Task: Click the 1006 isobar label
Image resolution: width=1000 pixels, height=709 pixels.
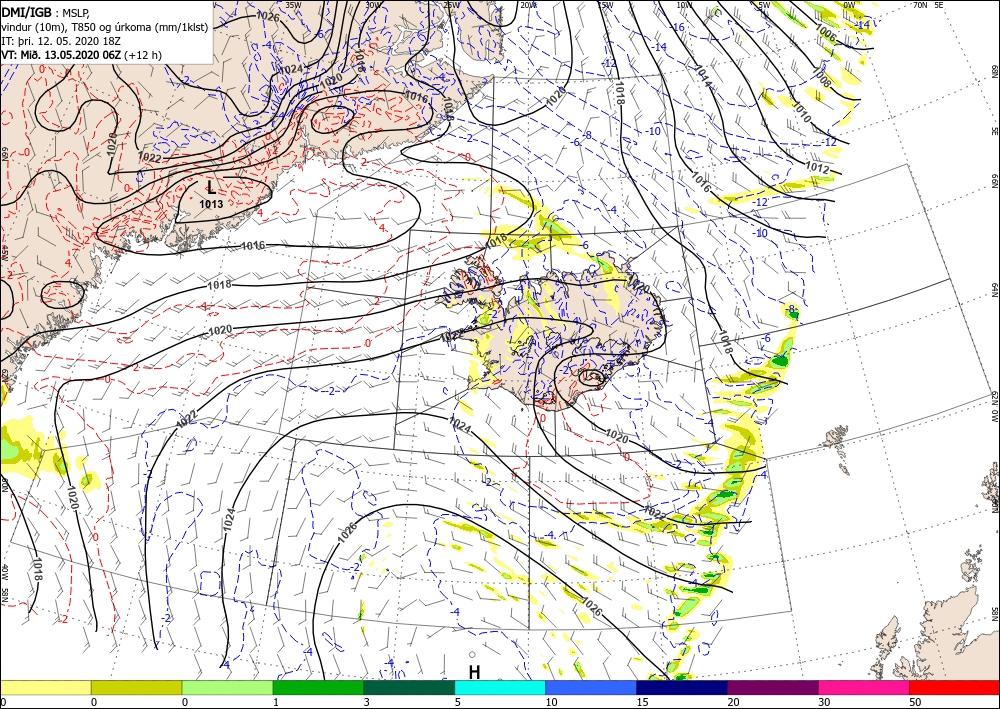Action: (x=825, y=33)
